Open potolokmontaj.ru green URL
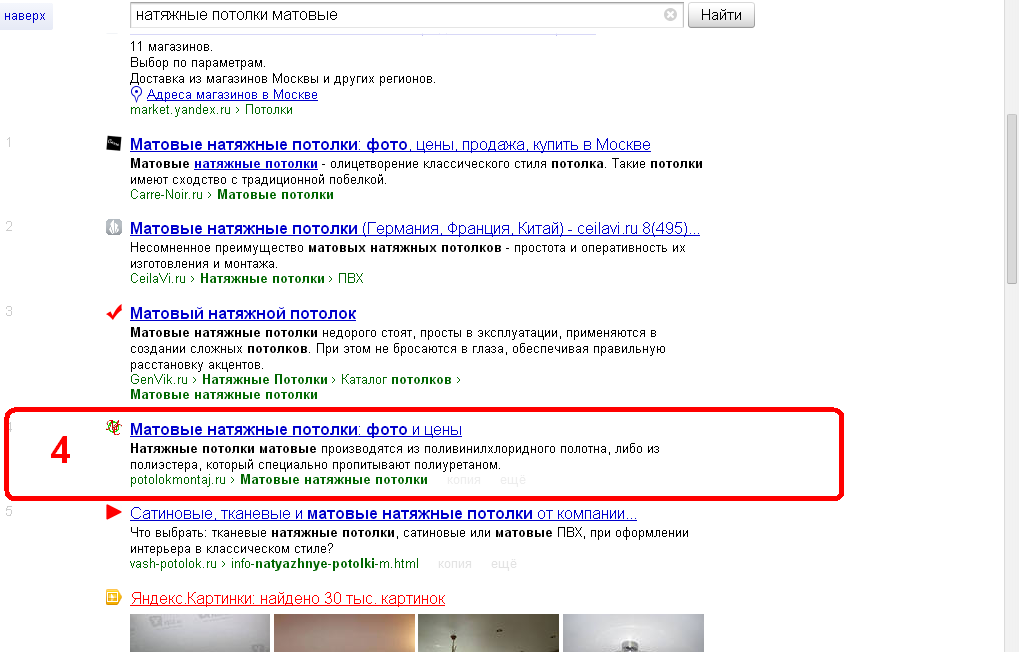 (x=178, y=480)
